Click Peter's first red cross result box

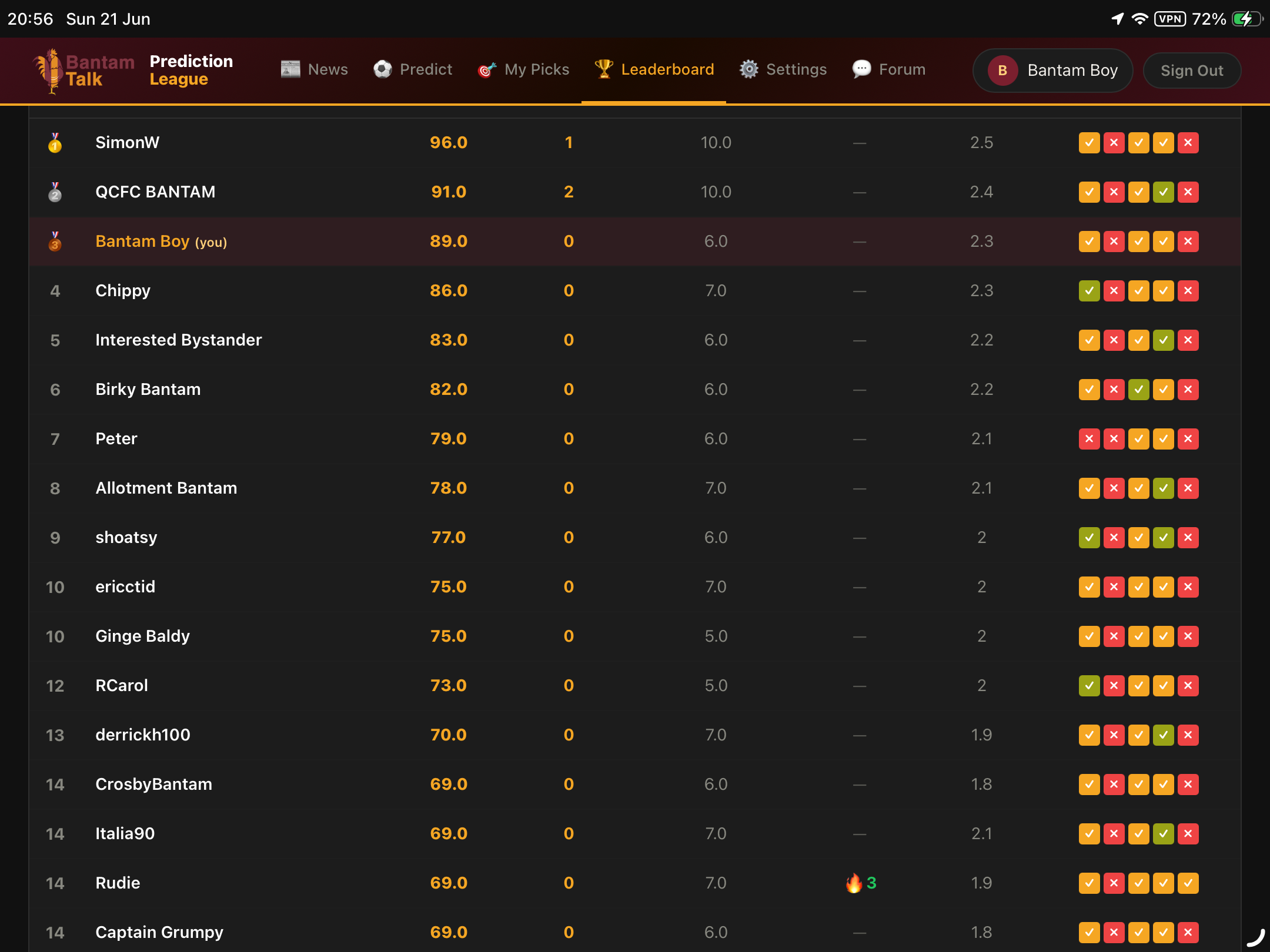pos(1089,438)
